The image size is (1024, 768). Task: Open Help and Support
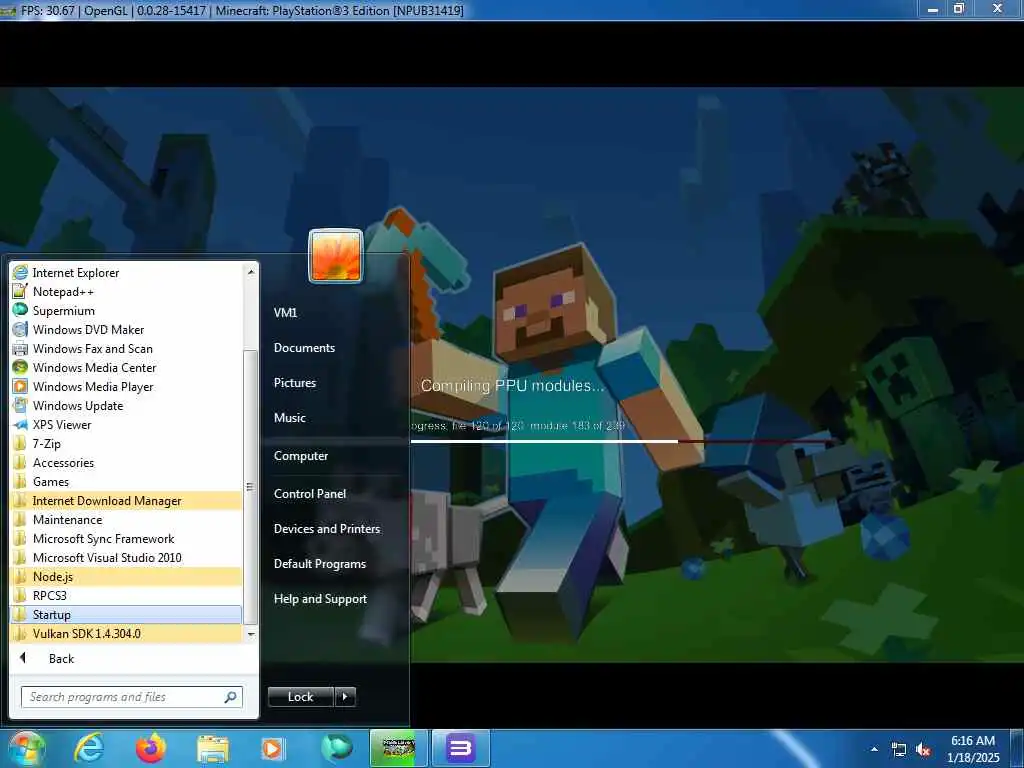click(x=320, y=598)
